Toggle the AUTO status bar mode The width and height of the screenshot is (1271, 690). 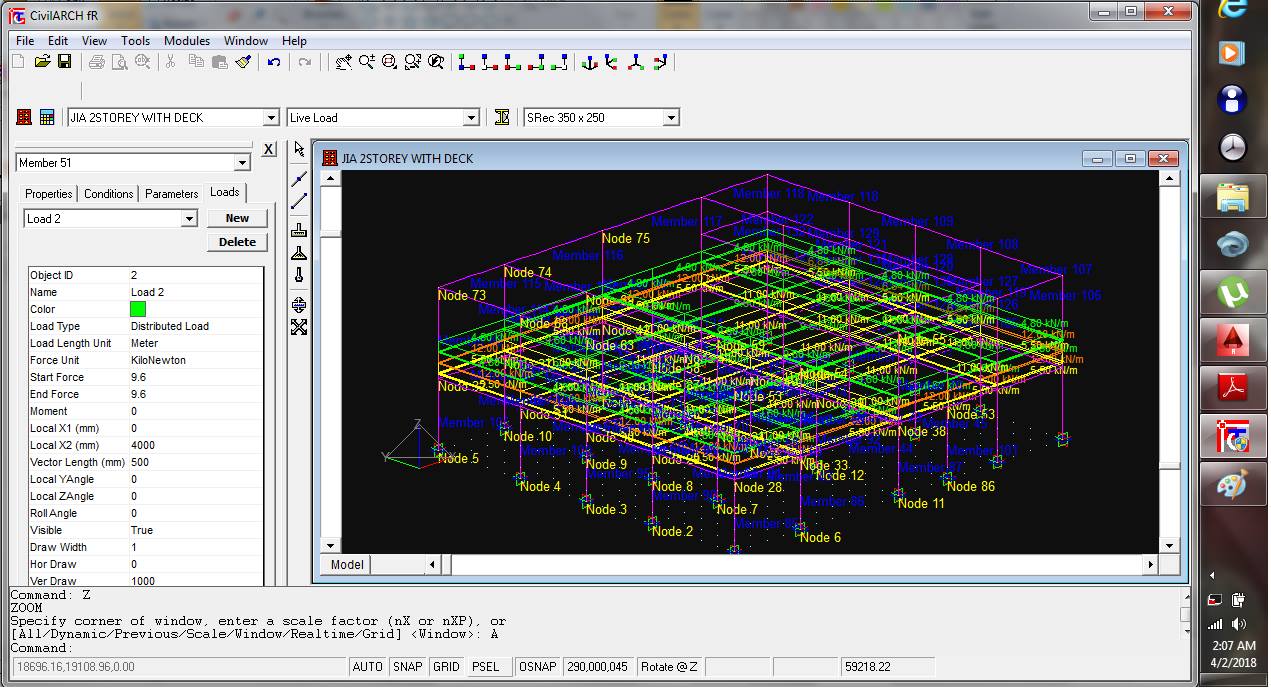[368, 667]
